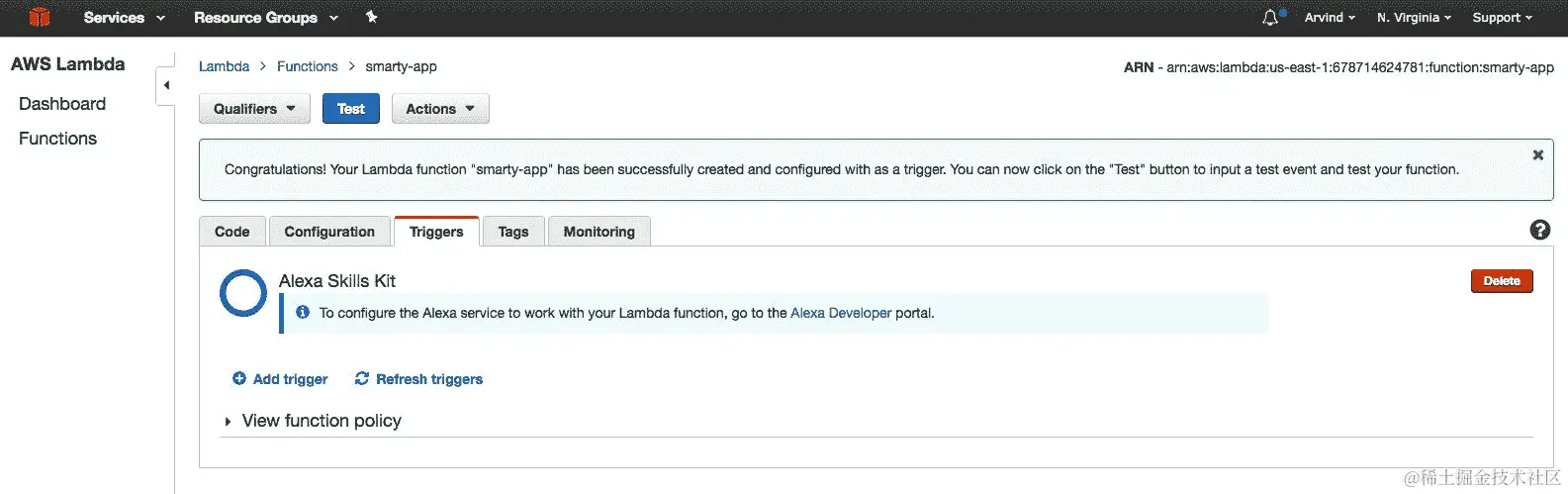This screenshot has height=494, width=1568.
Task: Click Add trigger link
Action: coord(281,379)
